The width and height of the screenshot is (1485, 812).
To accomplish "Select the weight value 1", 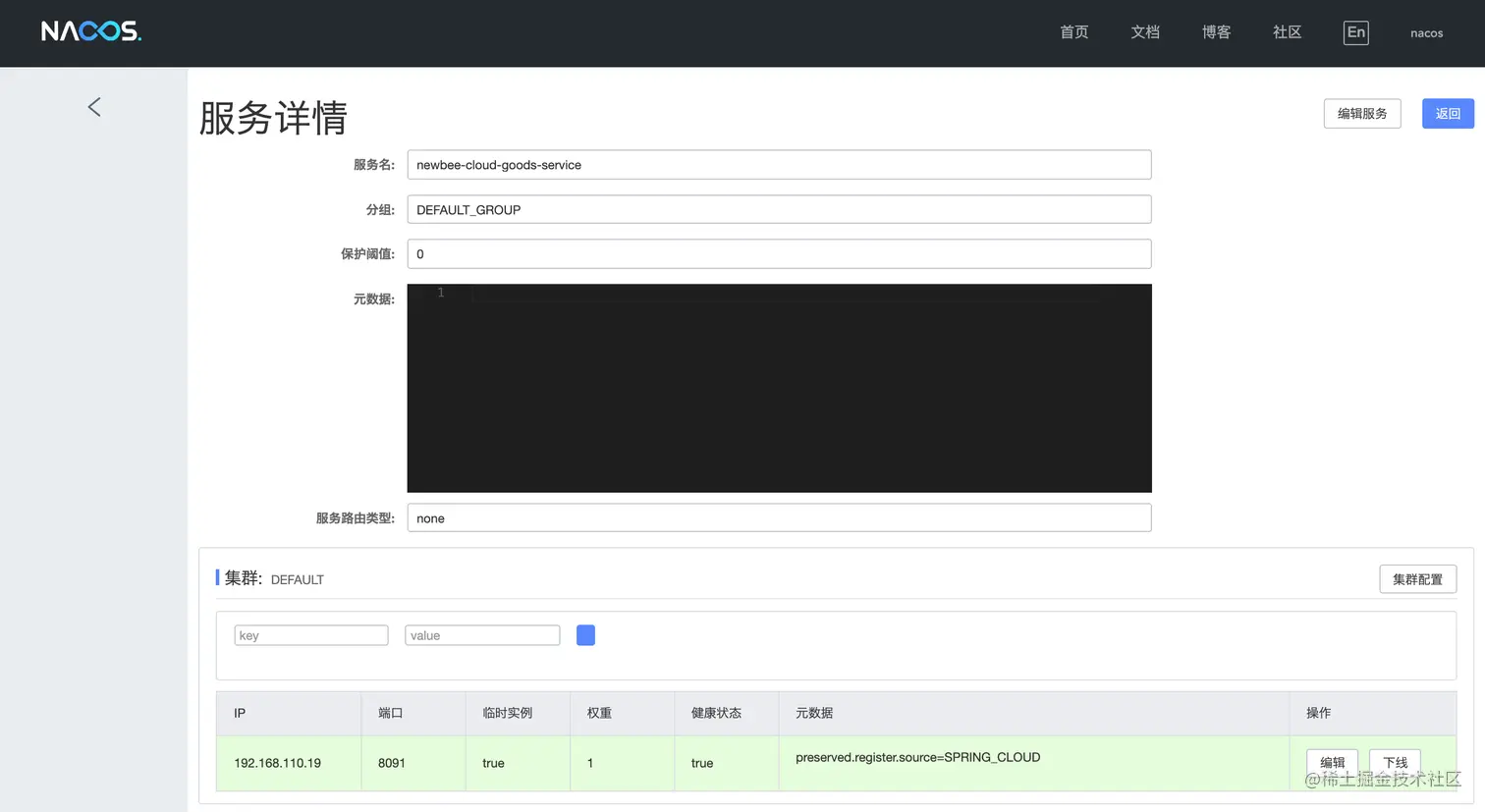I will coord(590,763).
